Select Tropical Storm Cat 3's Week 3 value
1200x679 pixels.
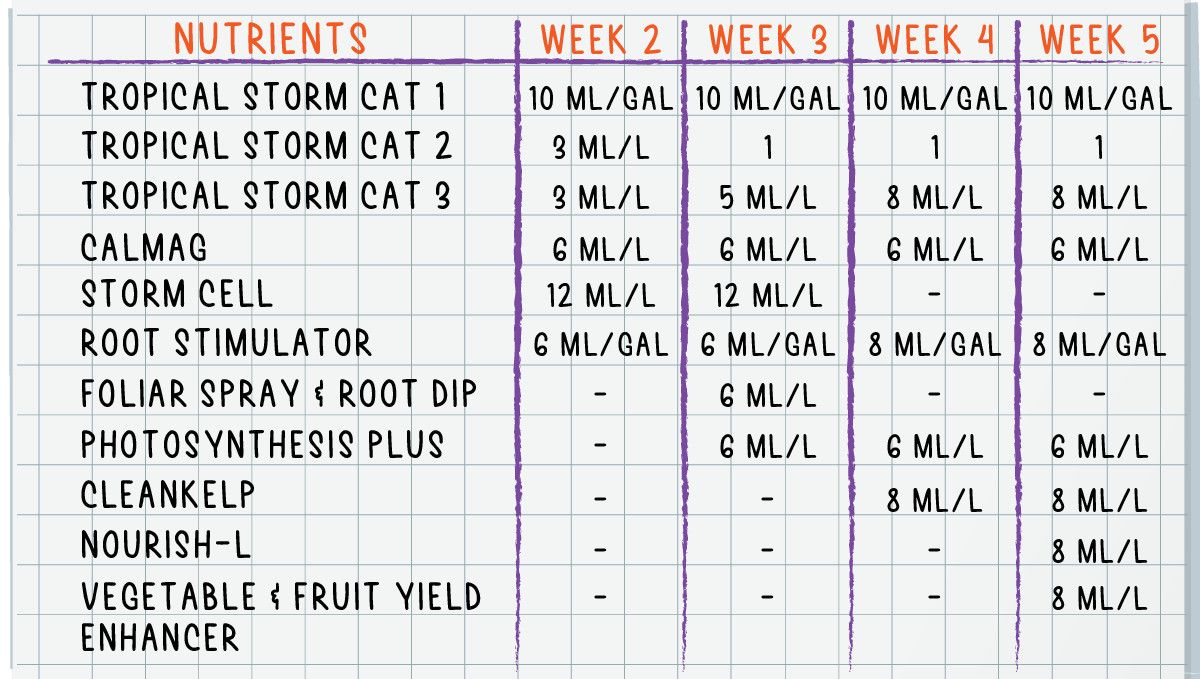click(768, 197)
